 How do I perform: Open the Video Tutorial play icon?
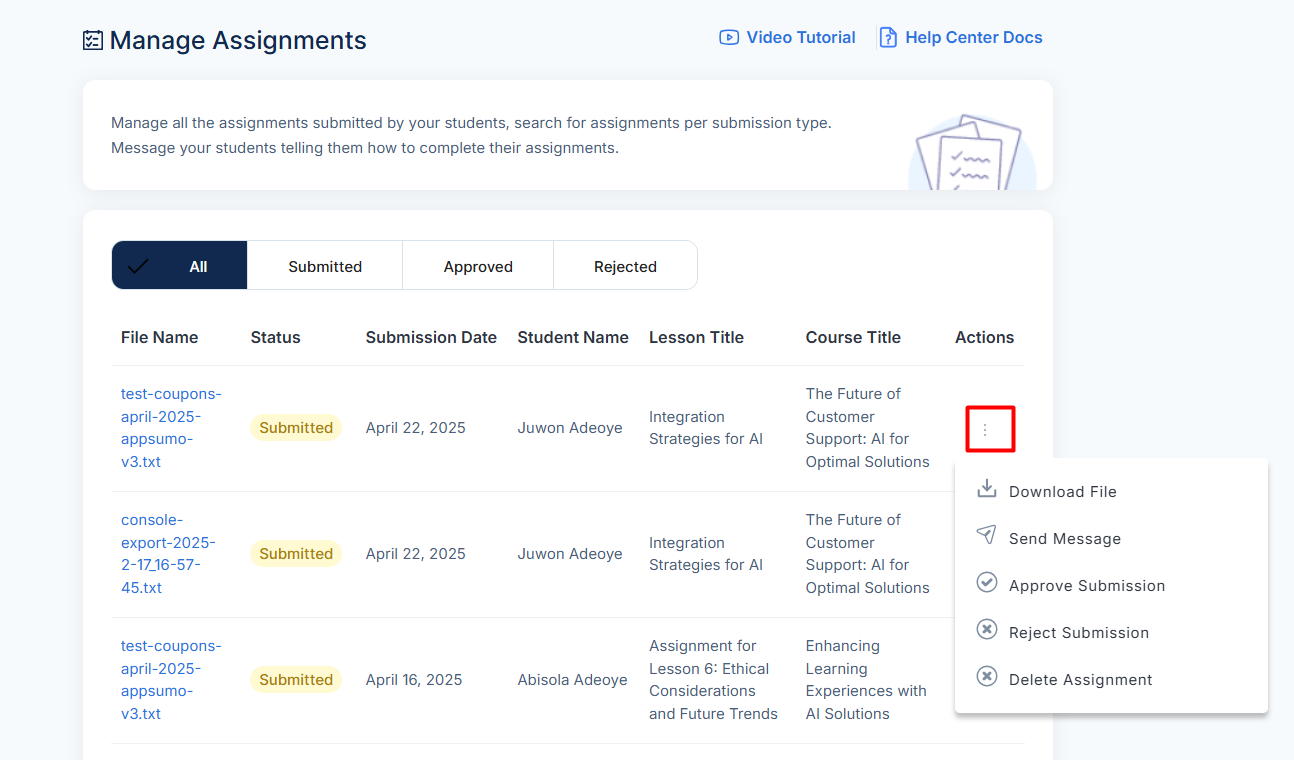[x=728, y=37]
